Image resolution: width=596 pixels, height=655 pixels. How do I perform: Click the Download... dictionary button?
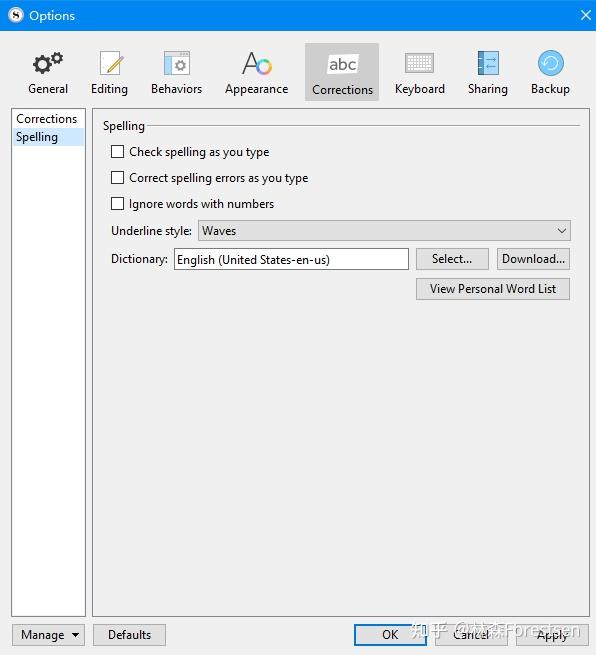point(533,259)
